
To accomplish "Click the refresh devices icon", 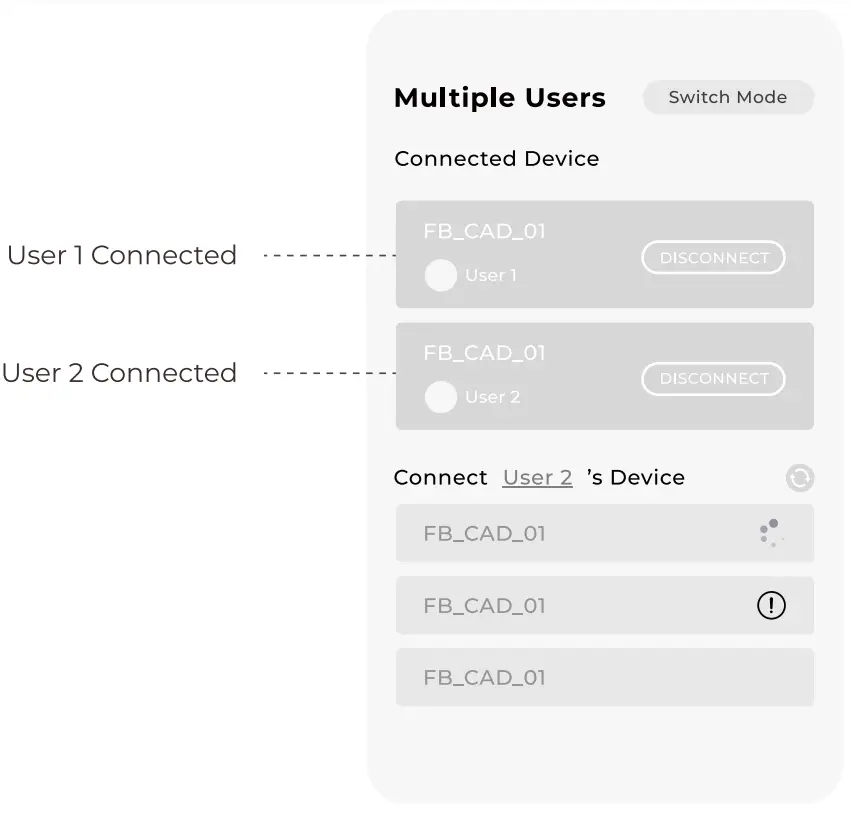I will [799, 478].
